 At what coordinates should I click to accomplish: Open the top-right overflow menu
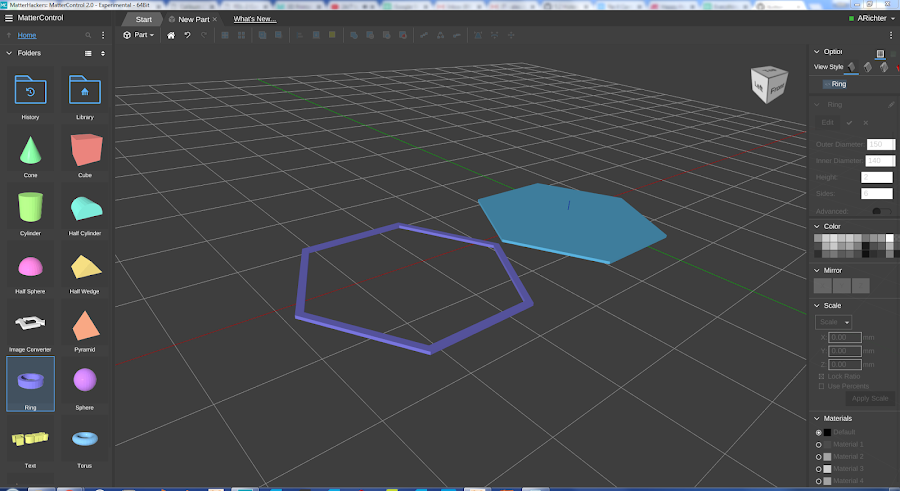point(891,35)
